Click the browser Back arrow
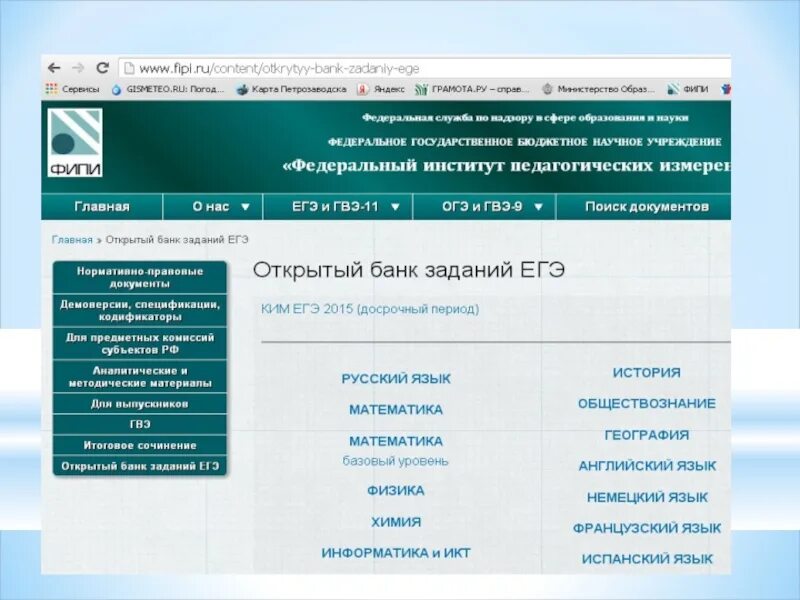The image size is (800, 600). 54,68
